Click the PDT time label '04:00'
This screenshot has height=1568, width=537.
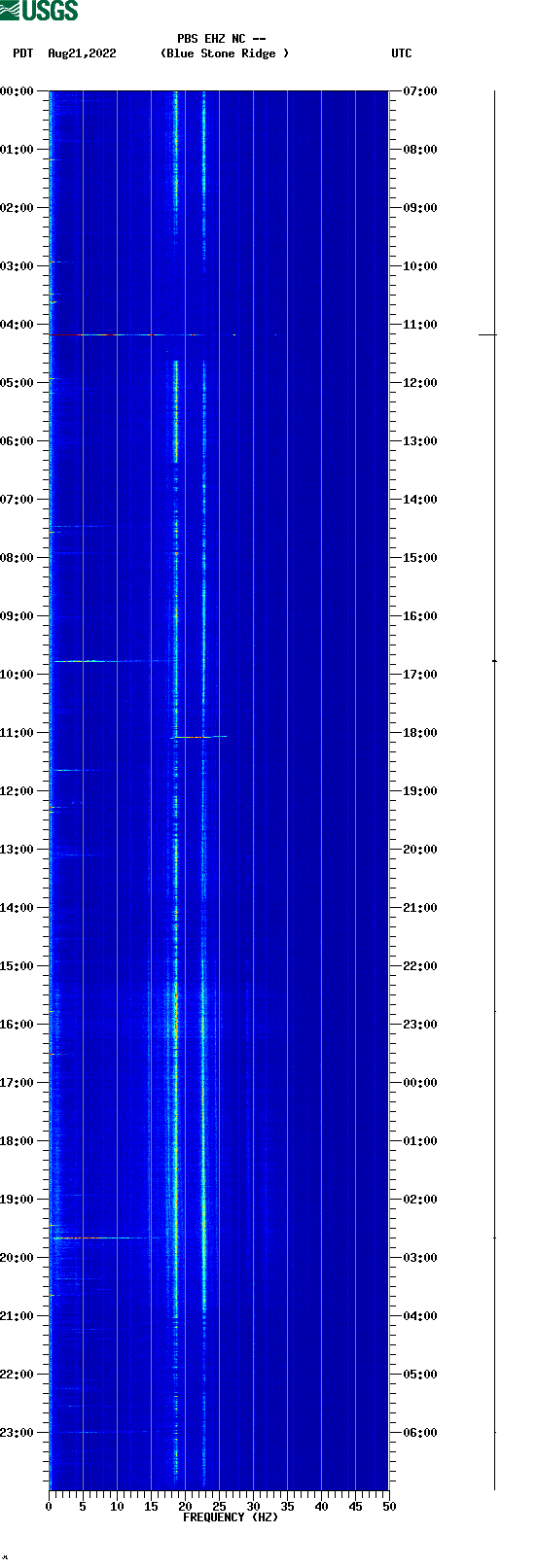click(18, 325)
